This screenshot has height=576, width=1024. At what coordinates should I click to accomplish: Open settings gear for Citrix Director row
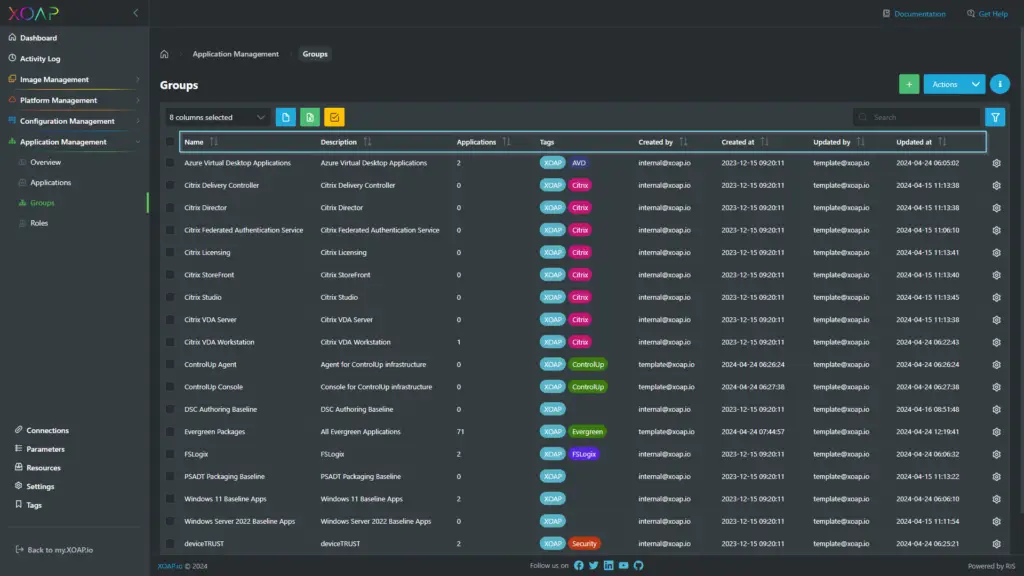[996, 208]
